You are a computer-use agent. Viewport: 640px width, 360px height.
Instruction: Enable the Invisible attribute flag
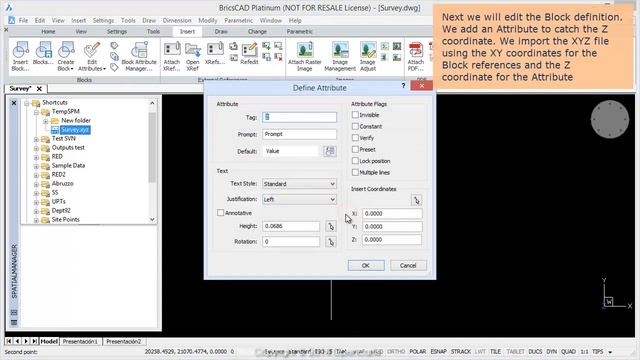355,115
